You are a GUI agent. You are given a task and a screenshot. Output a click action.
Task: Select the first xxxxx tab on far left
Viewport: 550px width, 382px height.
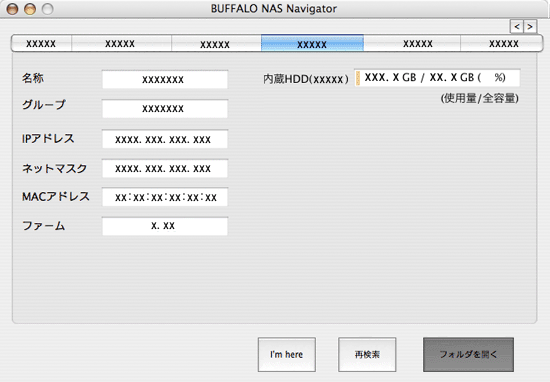(41, 43)
